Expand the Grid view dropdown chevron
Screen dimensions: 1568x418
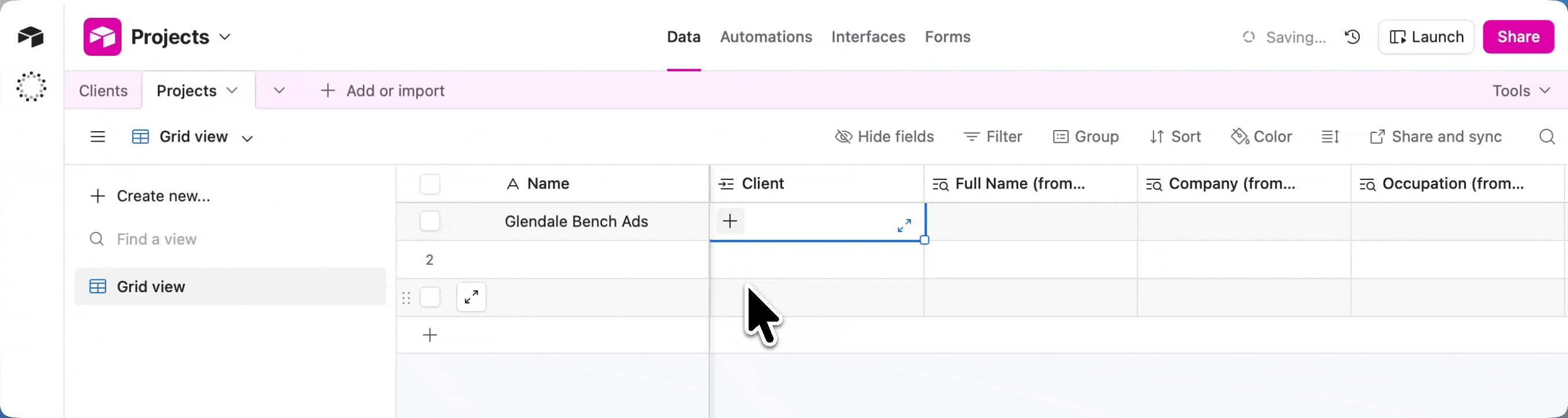[247, 138]
